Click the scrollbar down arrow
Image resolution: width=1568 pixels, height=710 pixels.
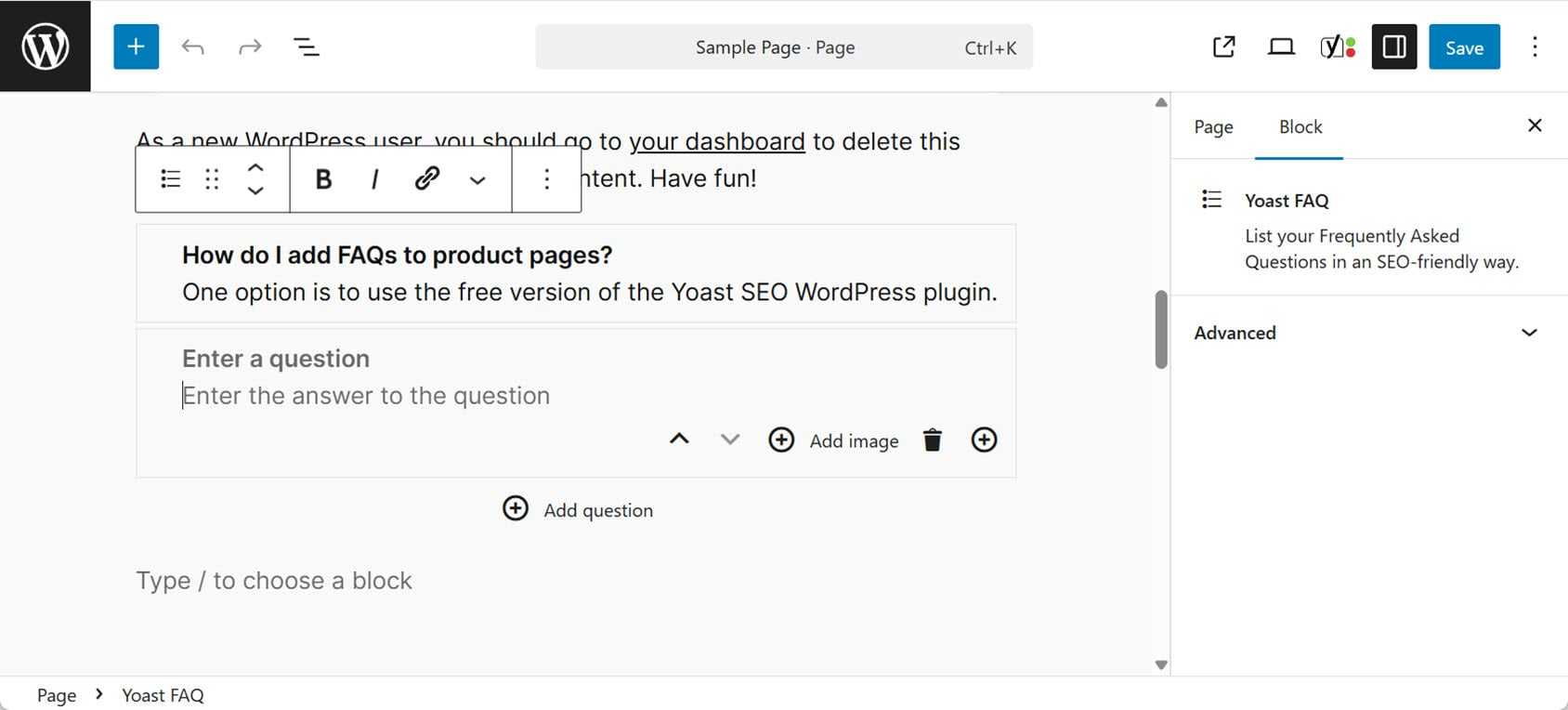1160,664
